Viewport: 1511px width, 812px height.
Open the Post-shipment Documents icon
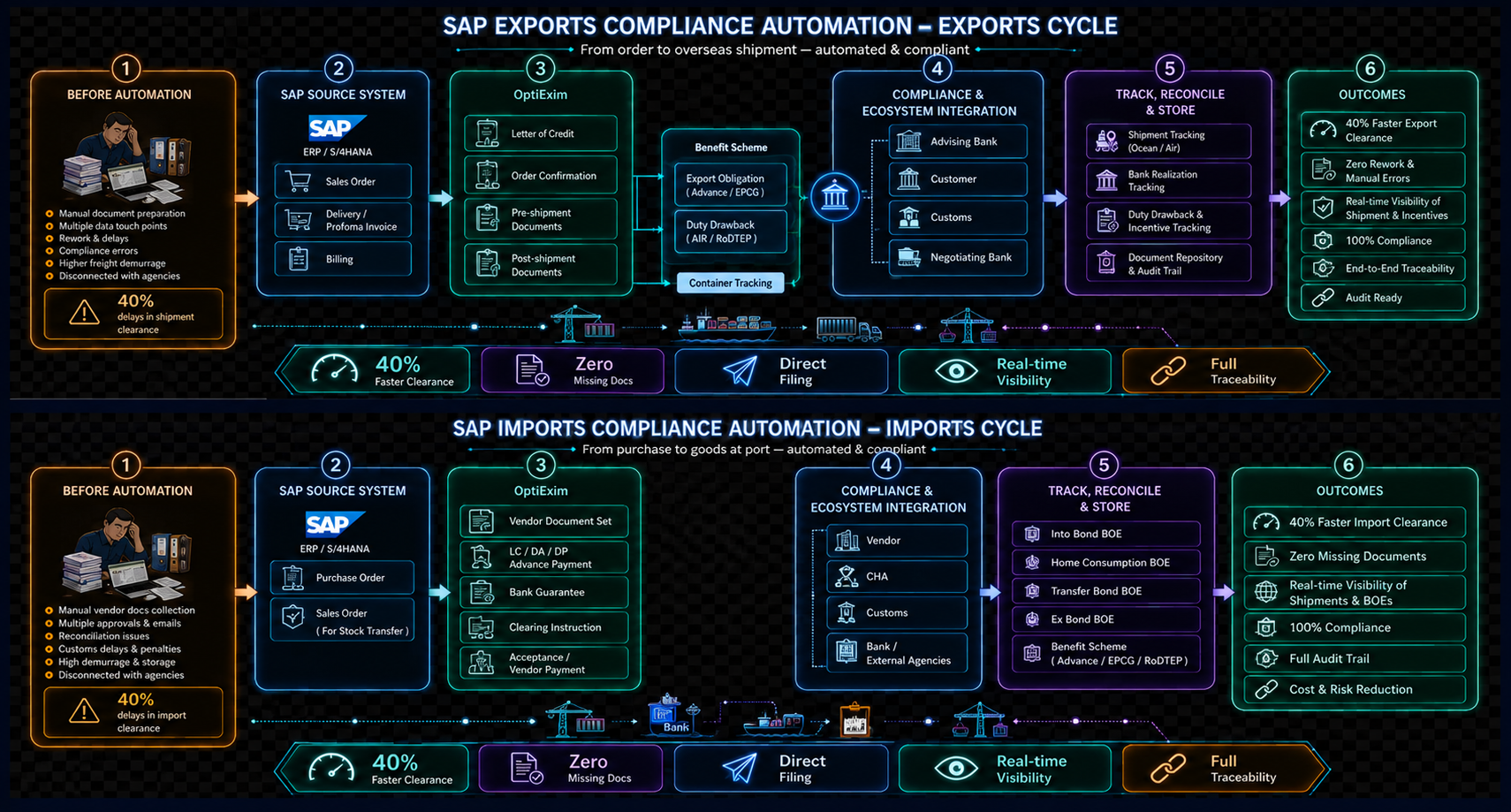487,264
